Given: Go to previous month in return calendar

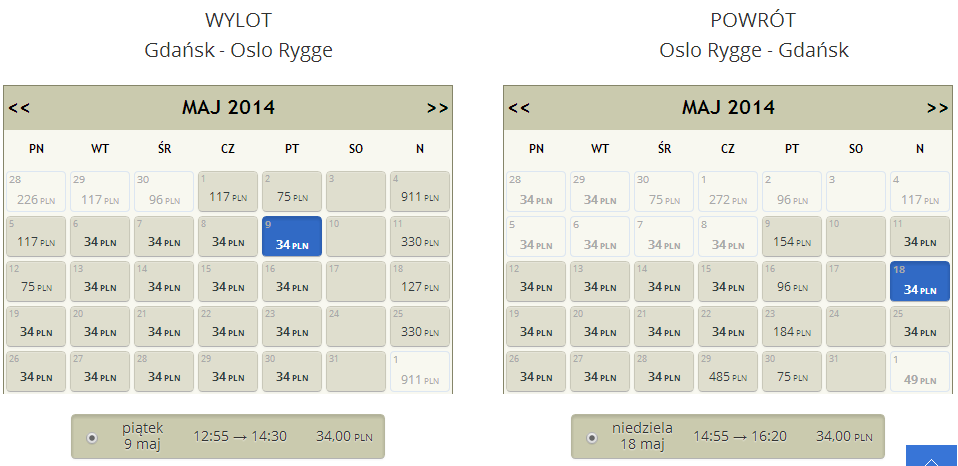Looking at the screenshot, I should coord(519,108).
